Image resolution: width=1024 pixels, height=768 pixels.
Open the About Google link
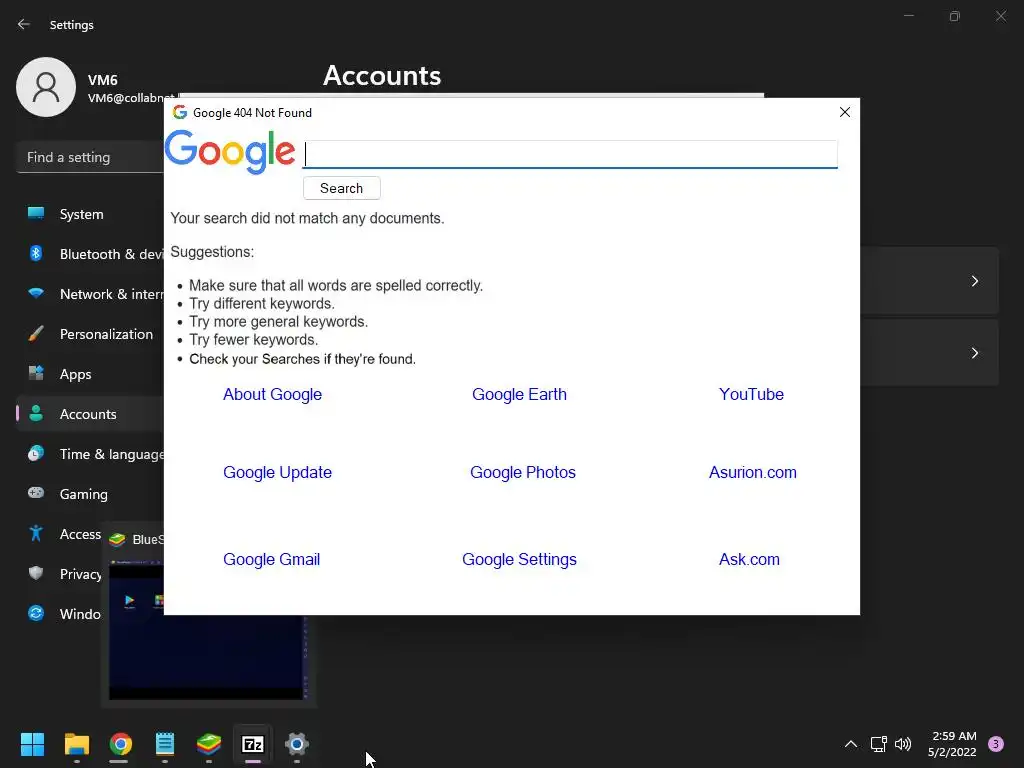tap(272, 394)
